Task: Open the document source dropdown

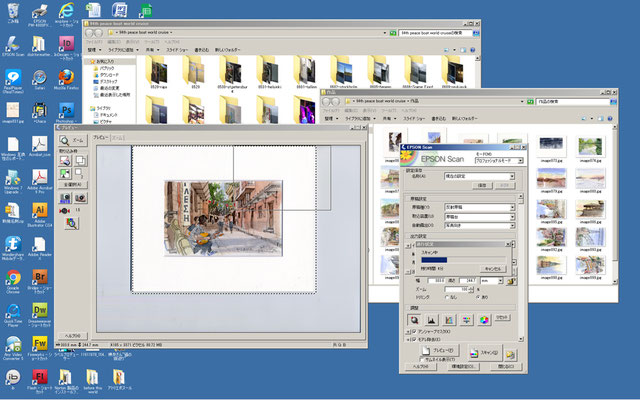Action: point(479,217)
